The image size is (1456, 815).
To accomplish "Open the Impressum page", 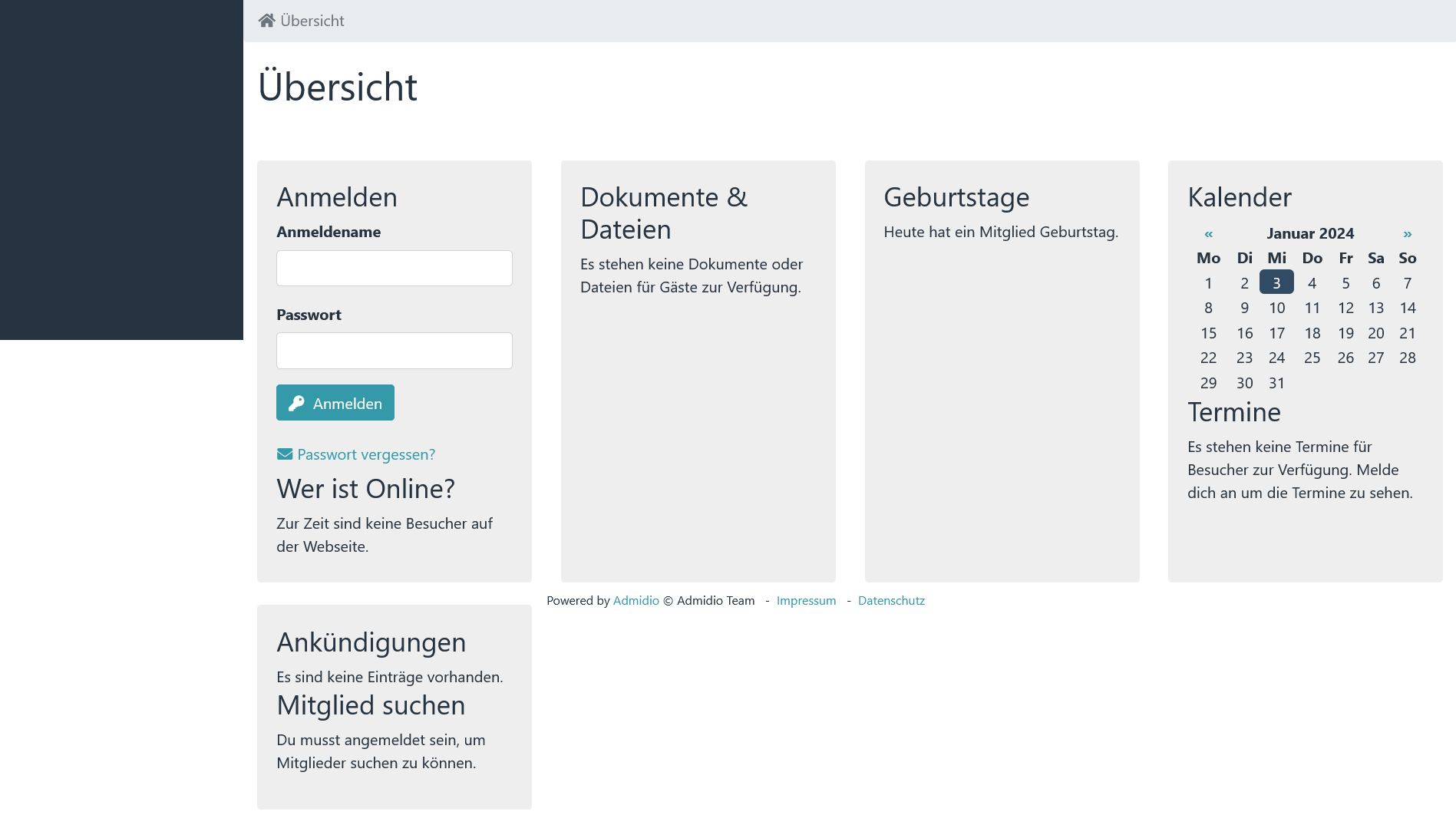I will pos(806,600).
